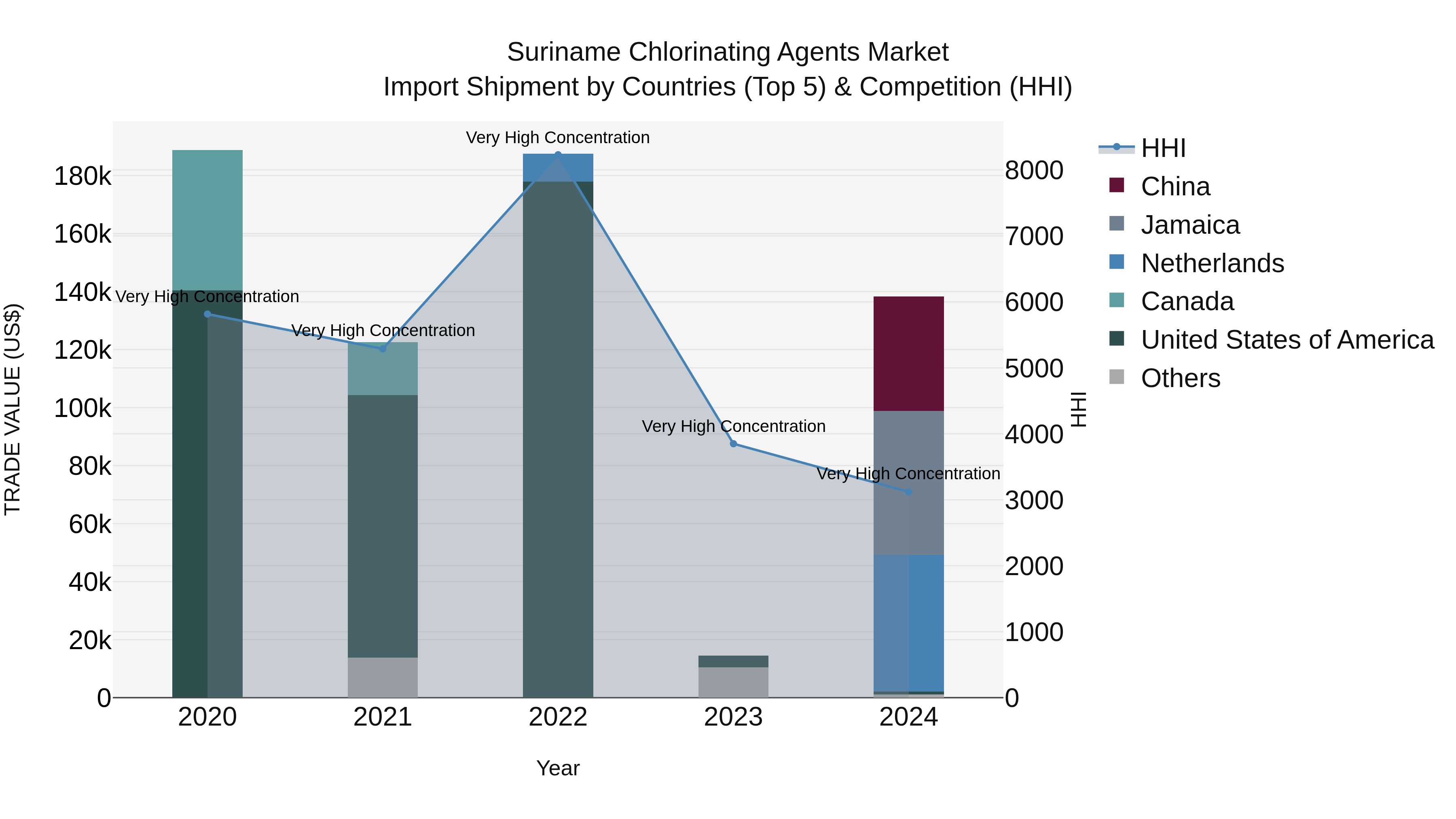Click the 1000 right axis tick

pos(1034,633)
